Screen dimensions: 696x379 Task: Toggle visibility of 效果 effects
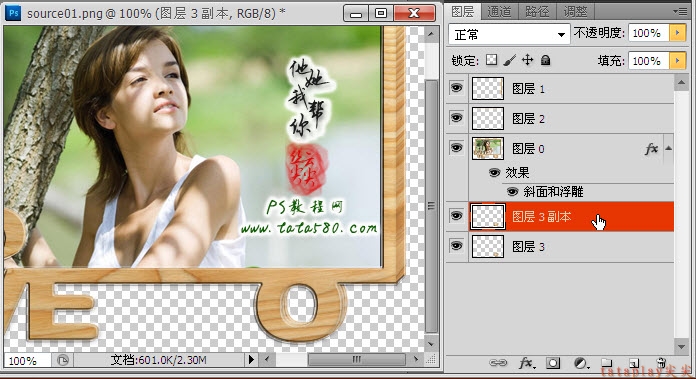point(494,172)
